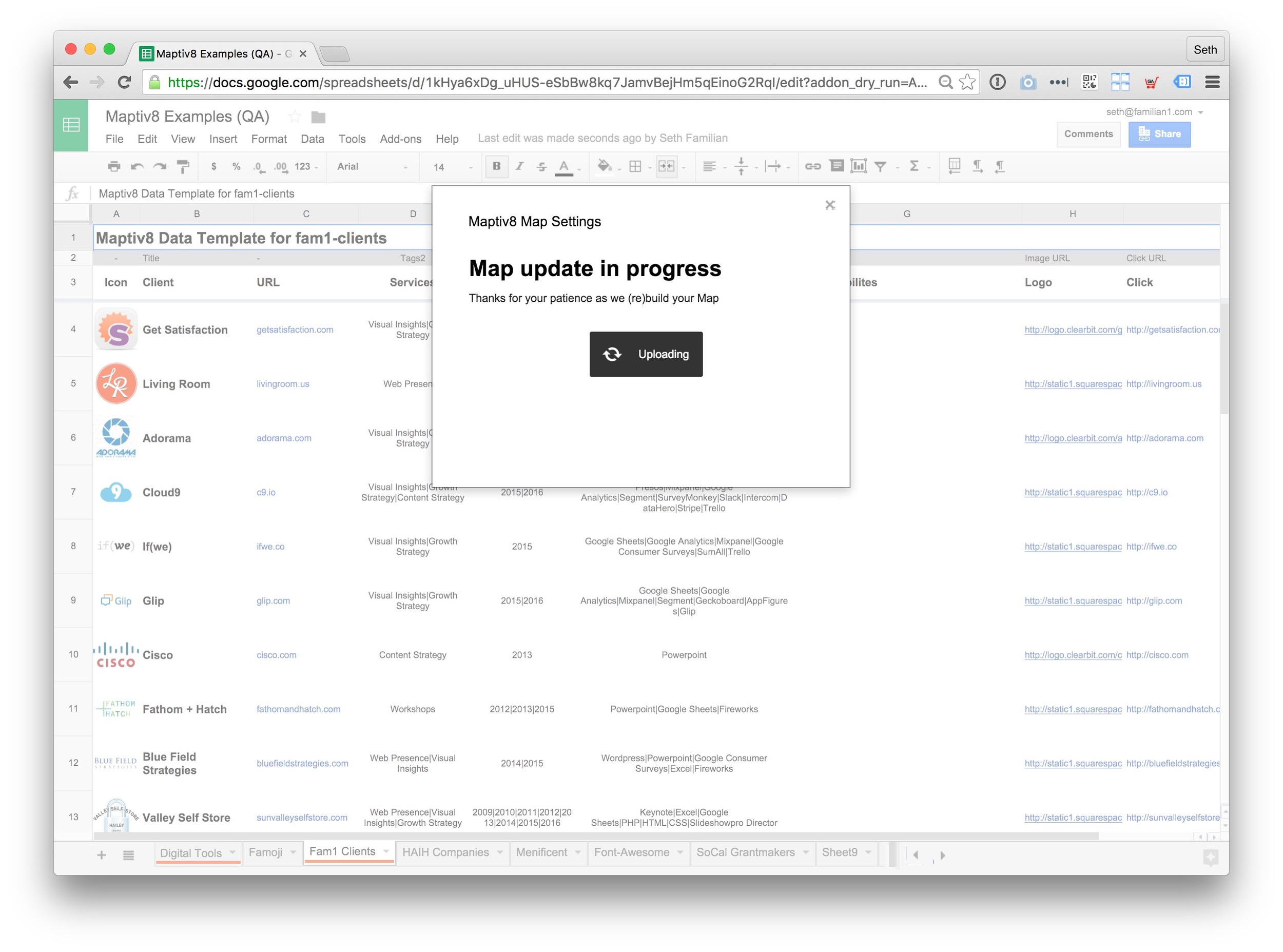
Task: Open the Font-Awesome tab dropdown arrow
Action: [x=680, y=852]
